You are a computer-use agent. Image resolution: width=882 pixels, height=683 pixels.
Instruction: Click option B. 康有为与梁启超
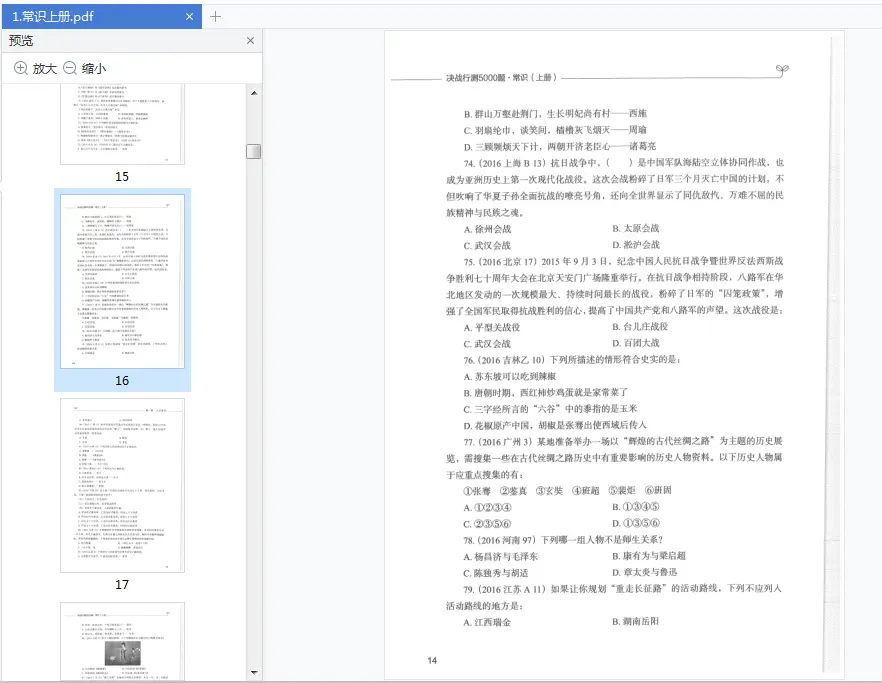pos(649,556)
